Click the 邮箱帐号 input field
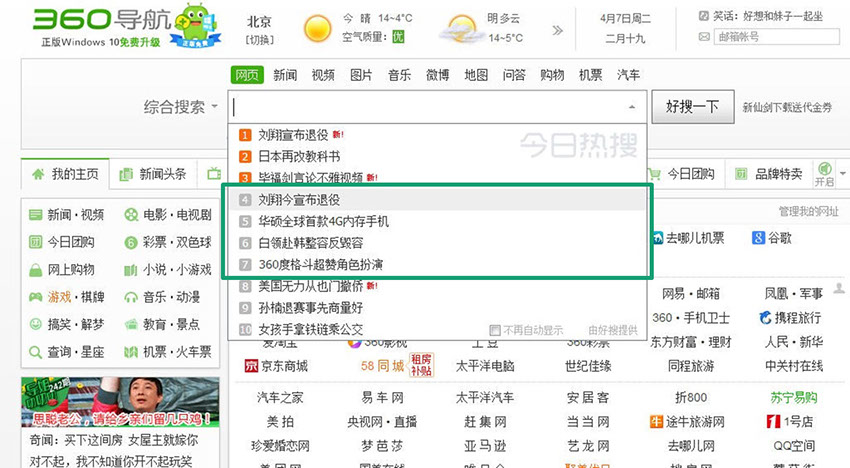The width and height of the screenshot is (850, 468). click(767, 37)
